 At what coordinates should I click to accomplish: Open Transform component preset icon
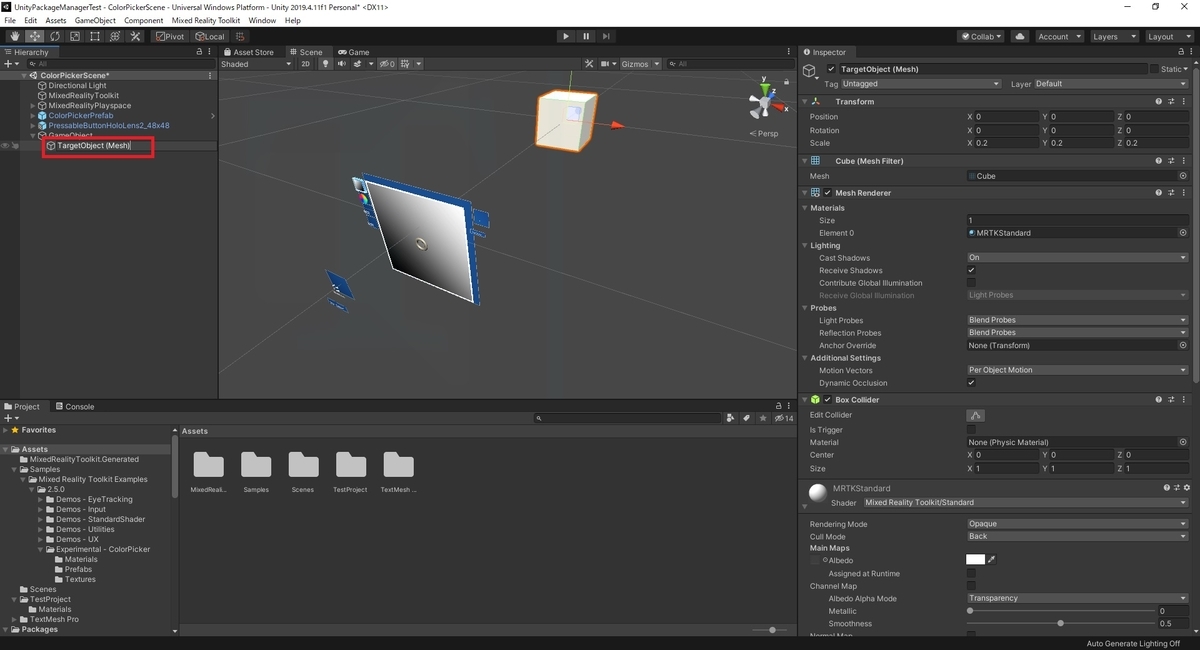coord(1171,101)
